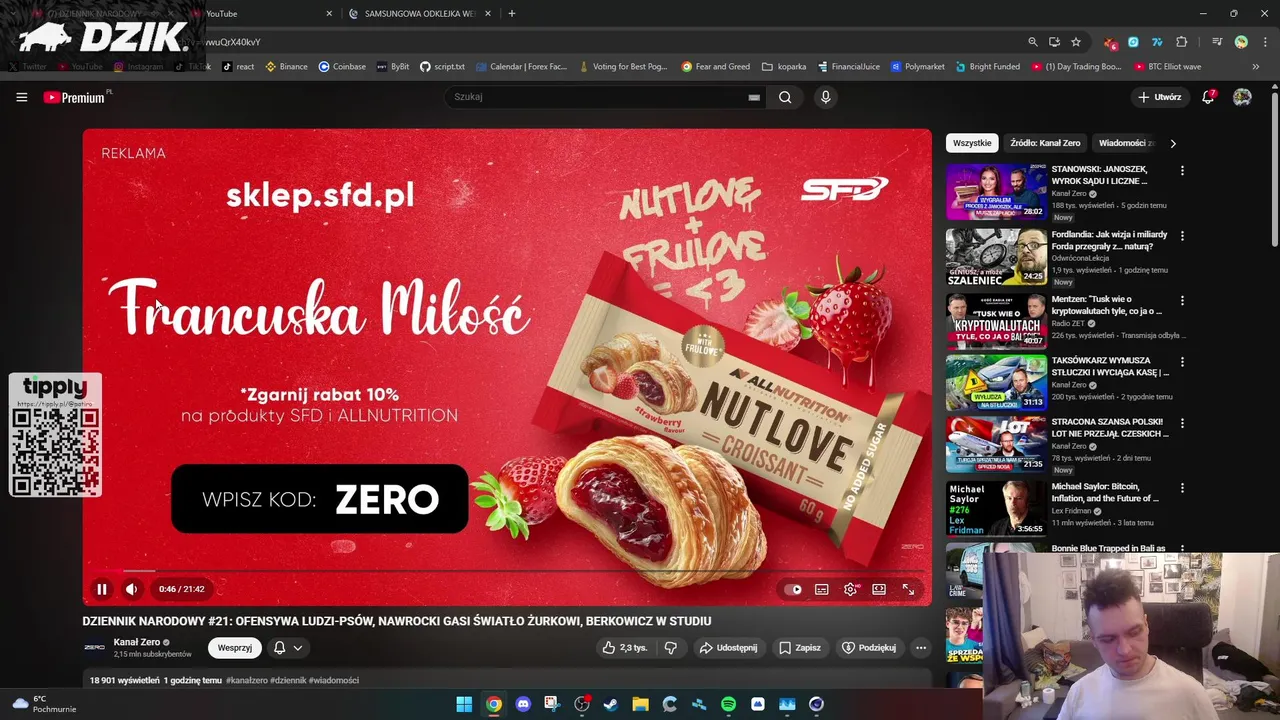
Task: Open the YouTube hamburger guide menu
Action: [x=21, y=97]
